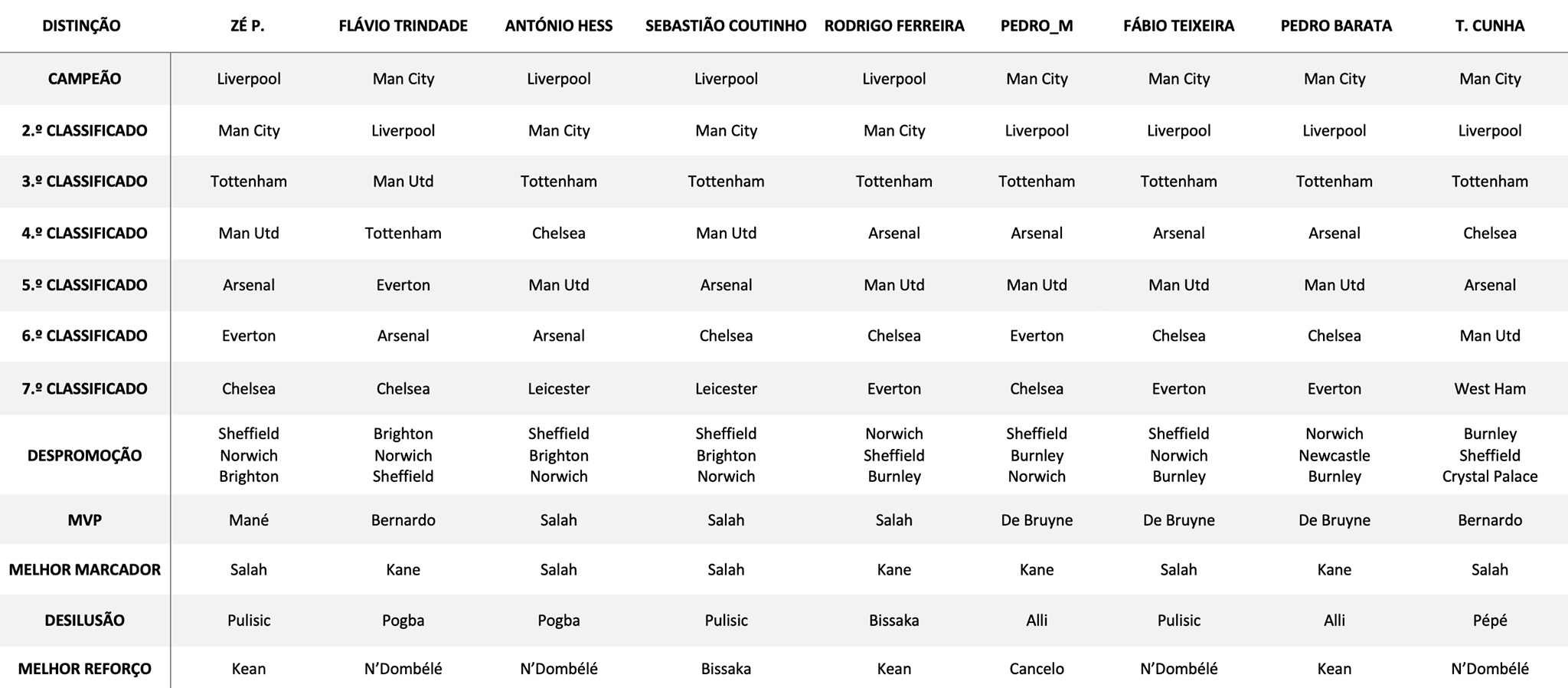This screenshot has height=688, width=1568.
Task: Click the DISTINÇÃO column header
Action: click(81, 26)
